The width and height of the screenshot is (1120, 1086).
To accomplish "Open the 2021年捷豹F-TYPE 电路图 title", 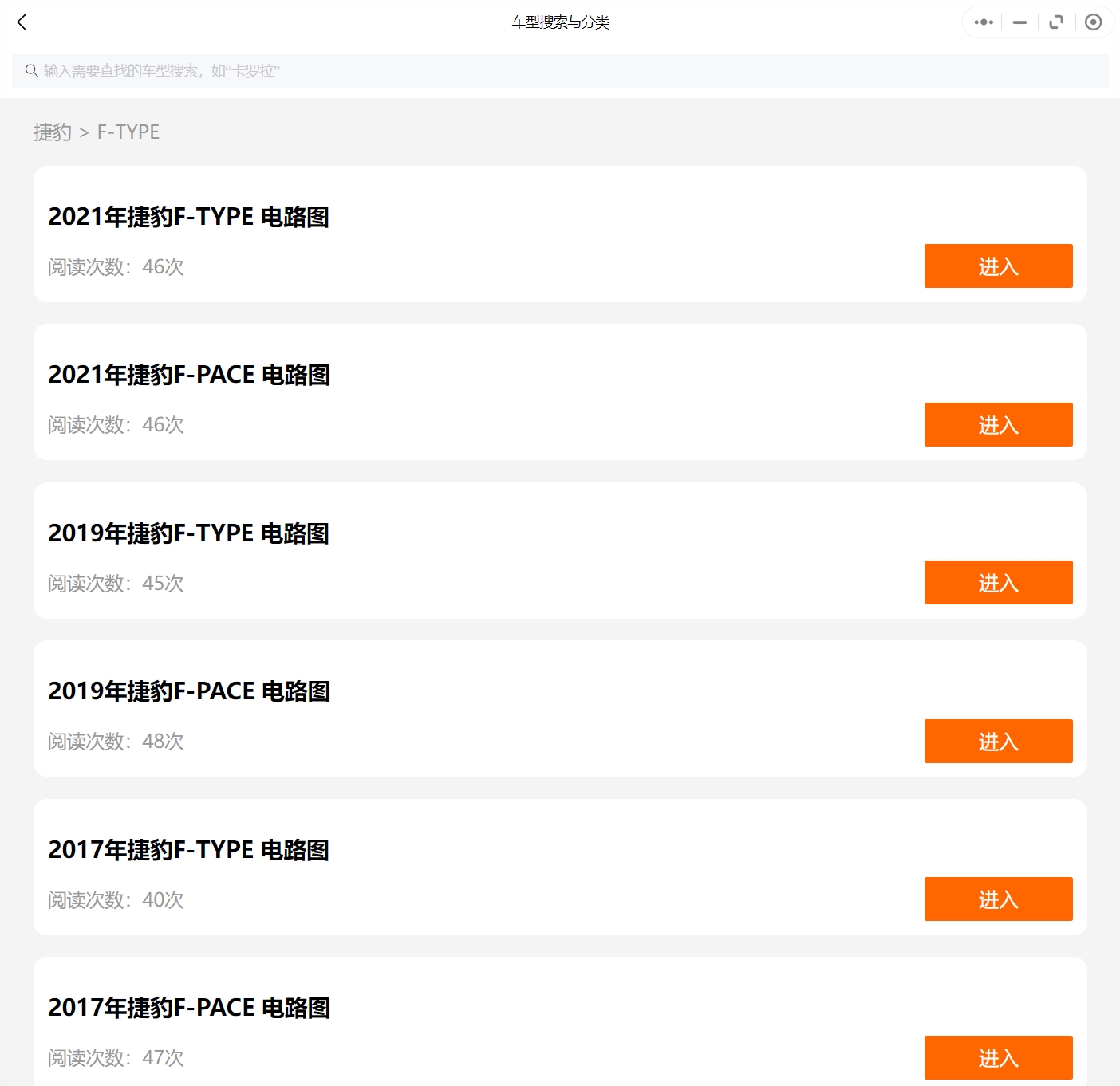I will pyautogui.click(x=188, y=217).
